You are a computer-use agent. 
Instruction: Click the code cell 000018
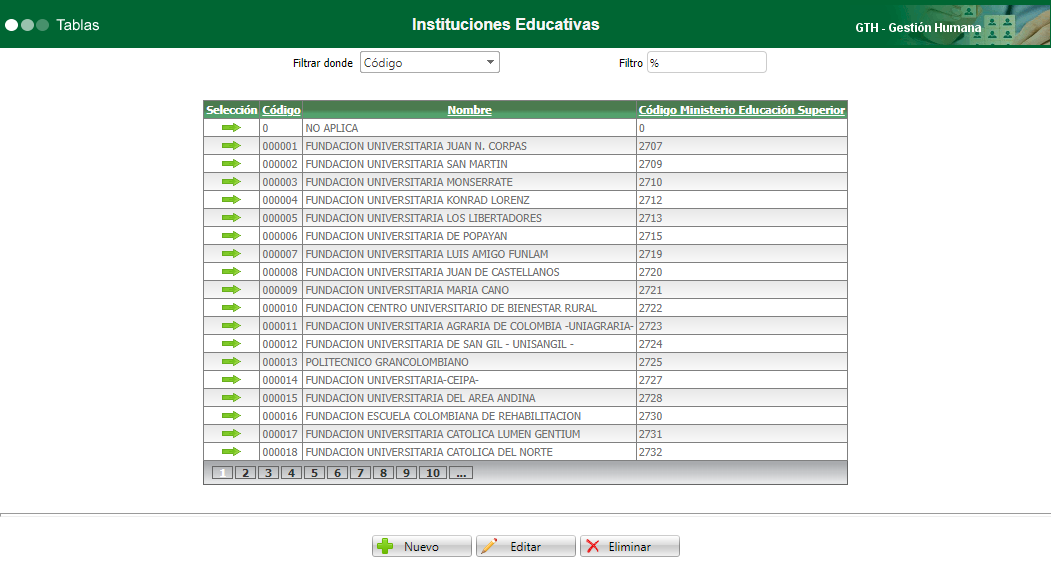click(x=280, y=452)
